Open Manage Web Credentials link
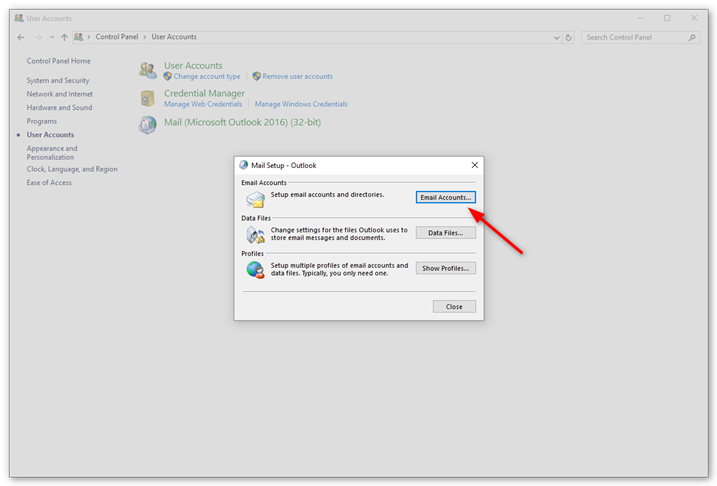 203,104
